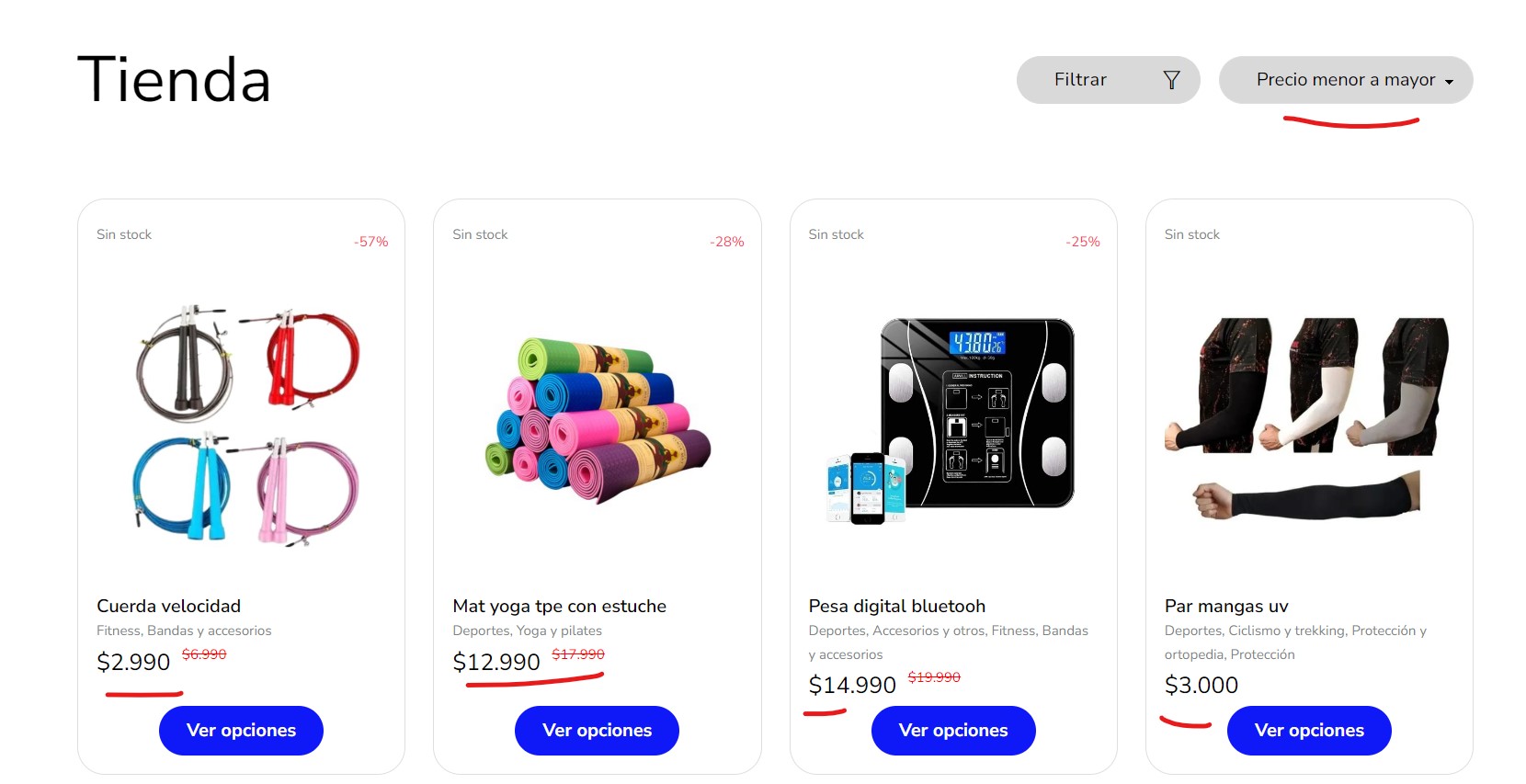Viewport: 1526px width, 784px height.
Task: Select Ver opciones for Pesa digital
Action: [953, 731]
